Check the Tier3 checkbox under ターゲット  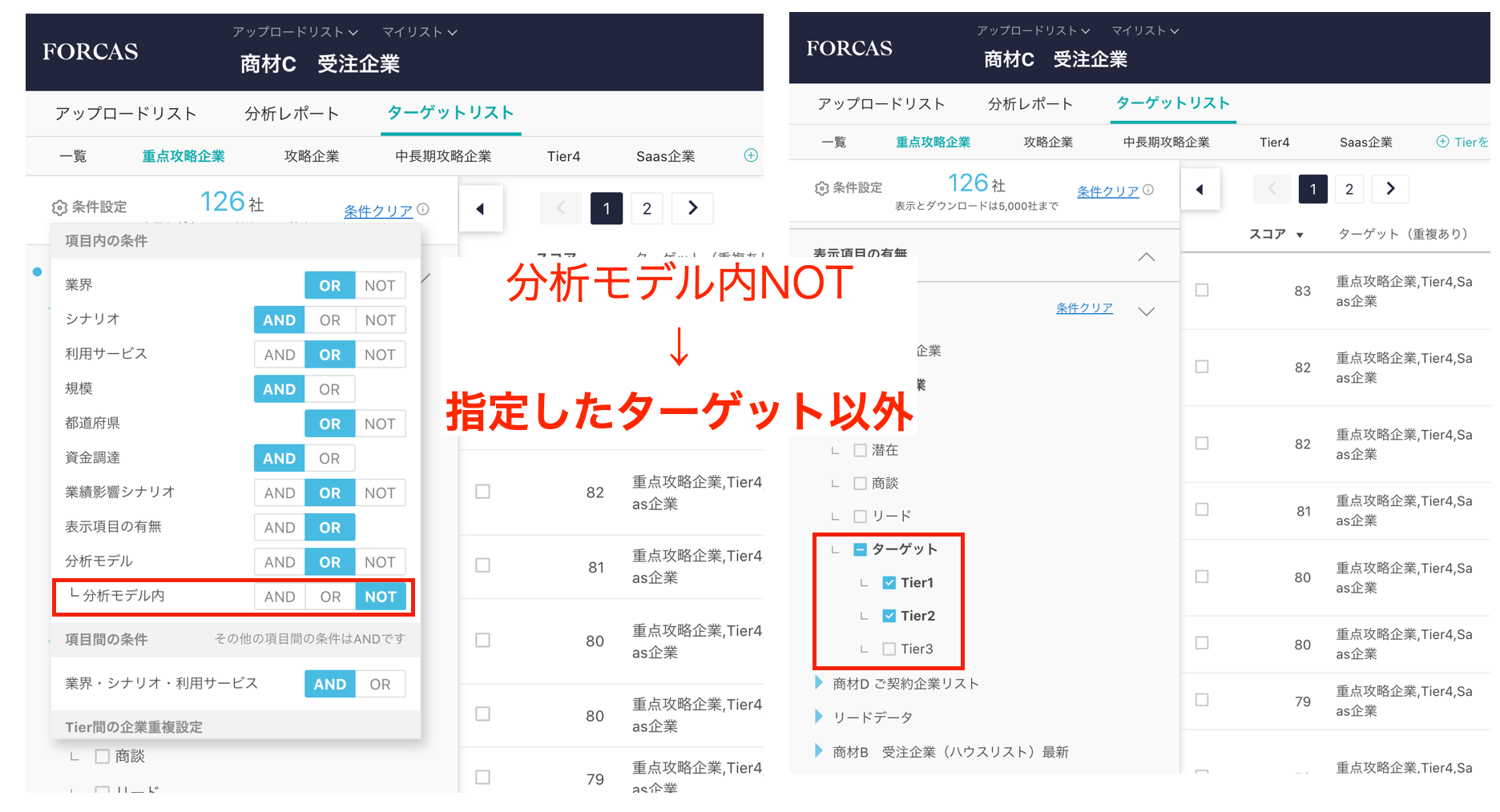tap(889, 649)
